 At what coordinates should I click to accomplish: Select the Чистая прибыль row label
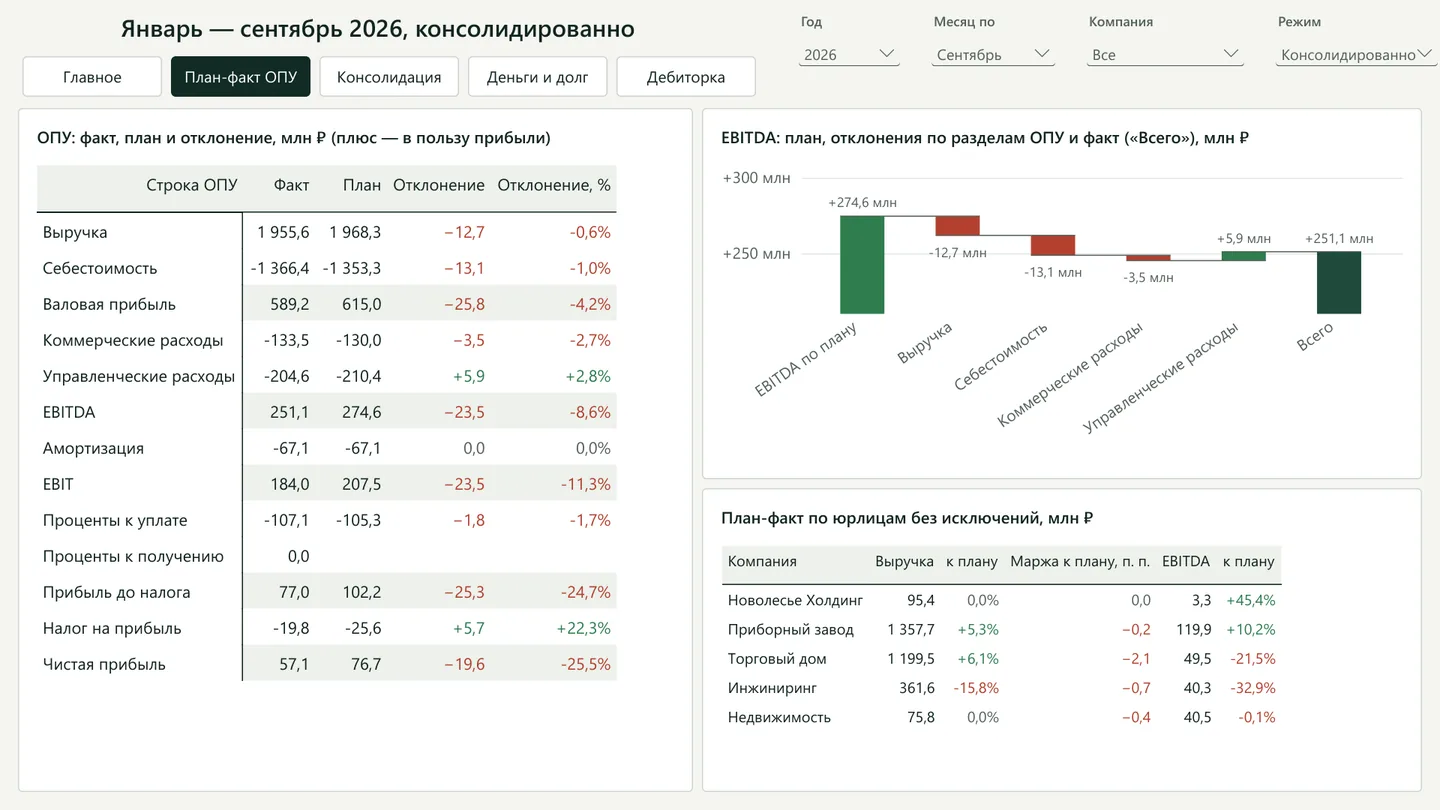tap(104, 664)
